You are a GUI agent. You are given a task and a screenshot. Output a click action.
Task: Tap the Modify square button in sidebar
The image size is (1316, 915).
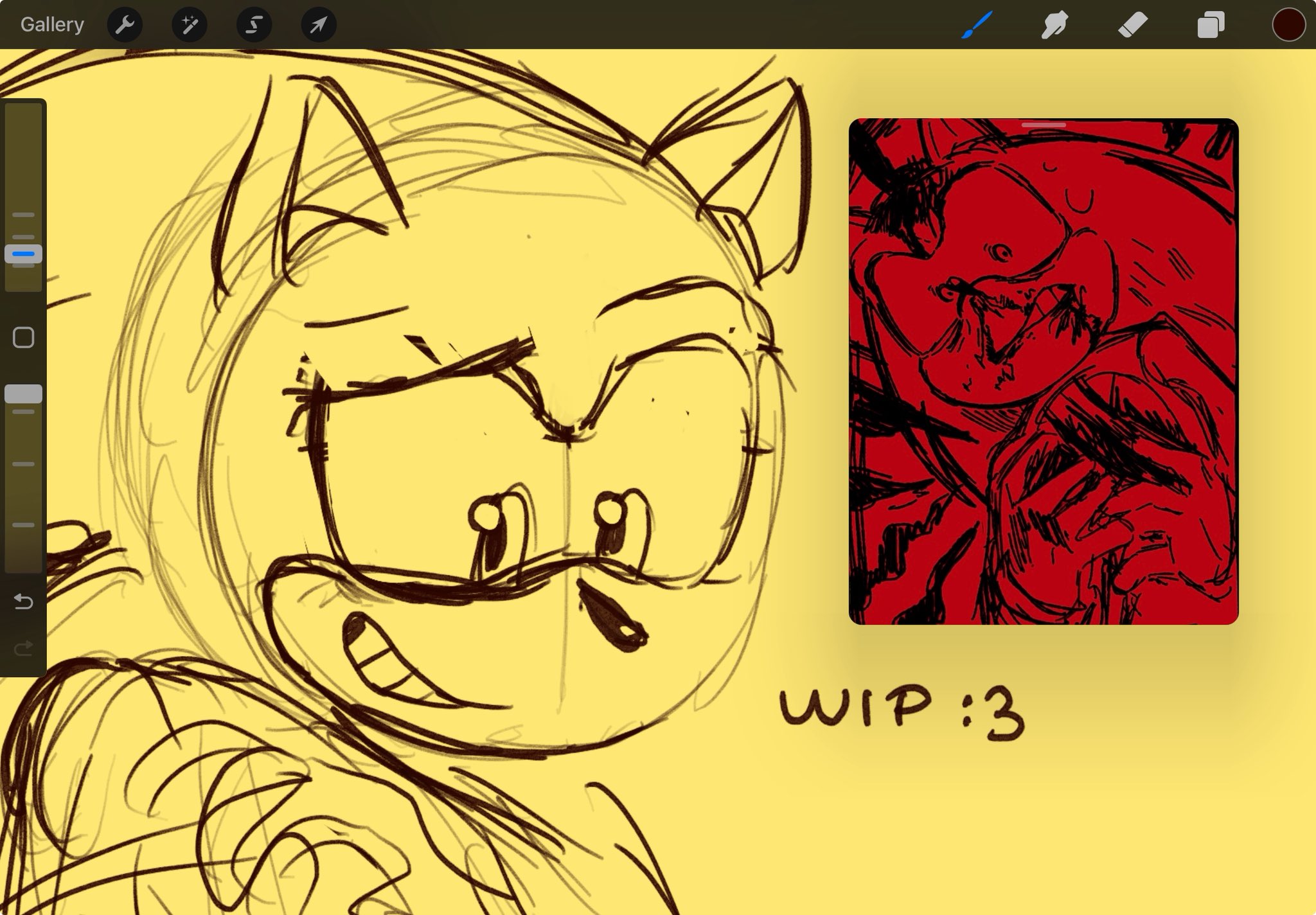[x=24, y=337]
